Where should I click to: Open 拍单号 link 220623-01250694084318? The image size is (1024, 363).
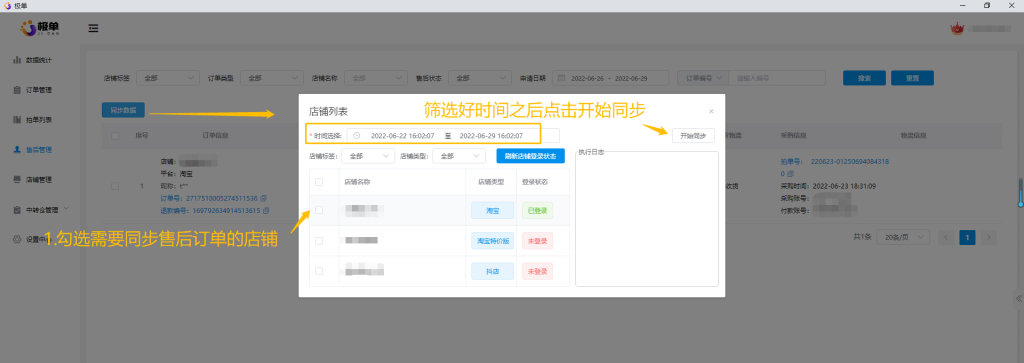(849, 161)
